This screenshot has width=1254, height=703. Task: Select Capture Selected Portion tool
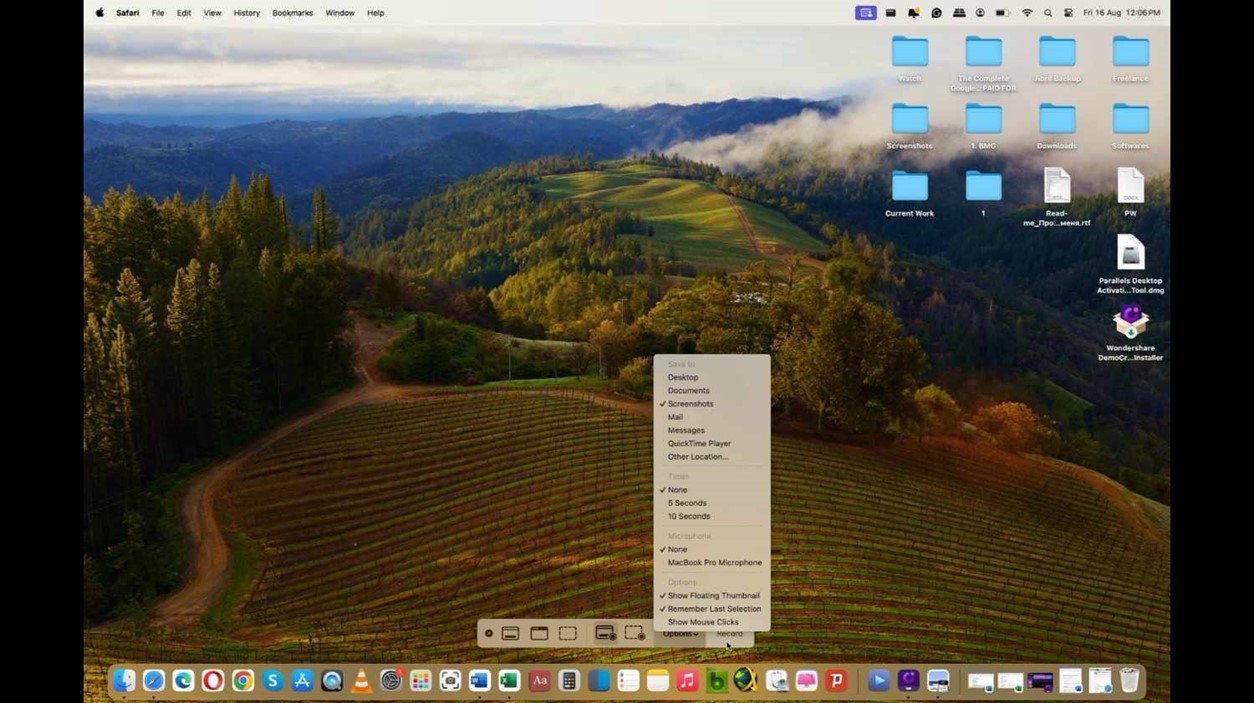568,633
